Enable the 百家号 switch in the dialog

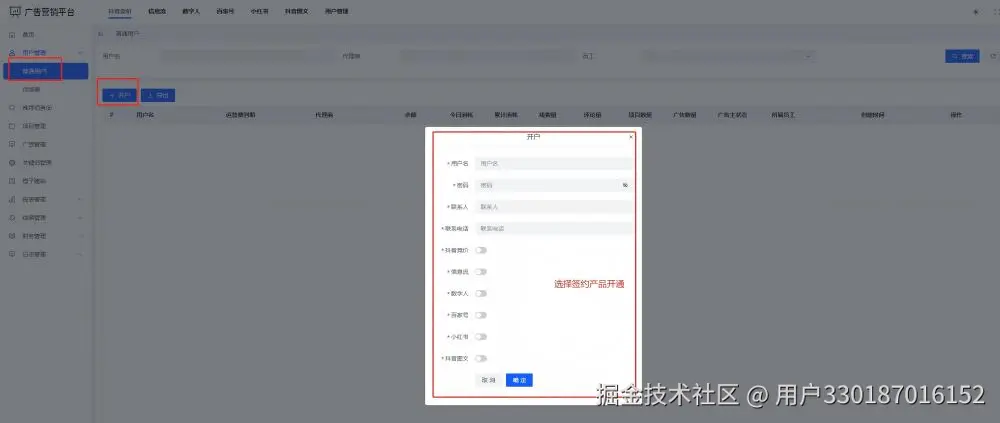click(481, 315)
